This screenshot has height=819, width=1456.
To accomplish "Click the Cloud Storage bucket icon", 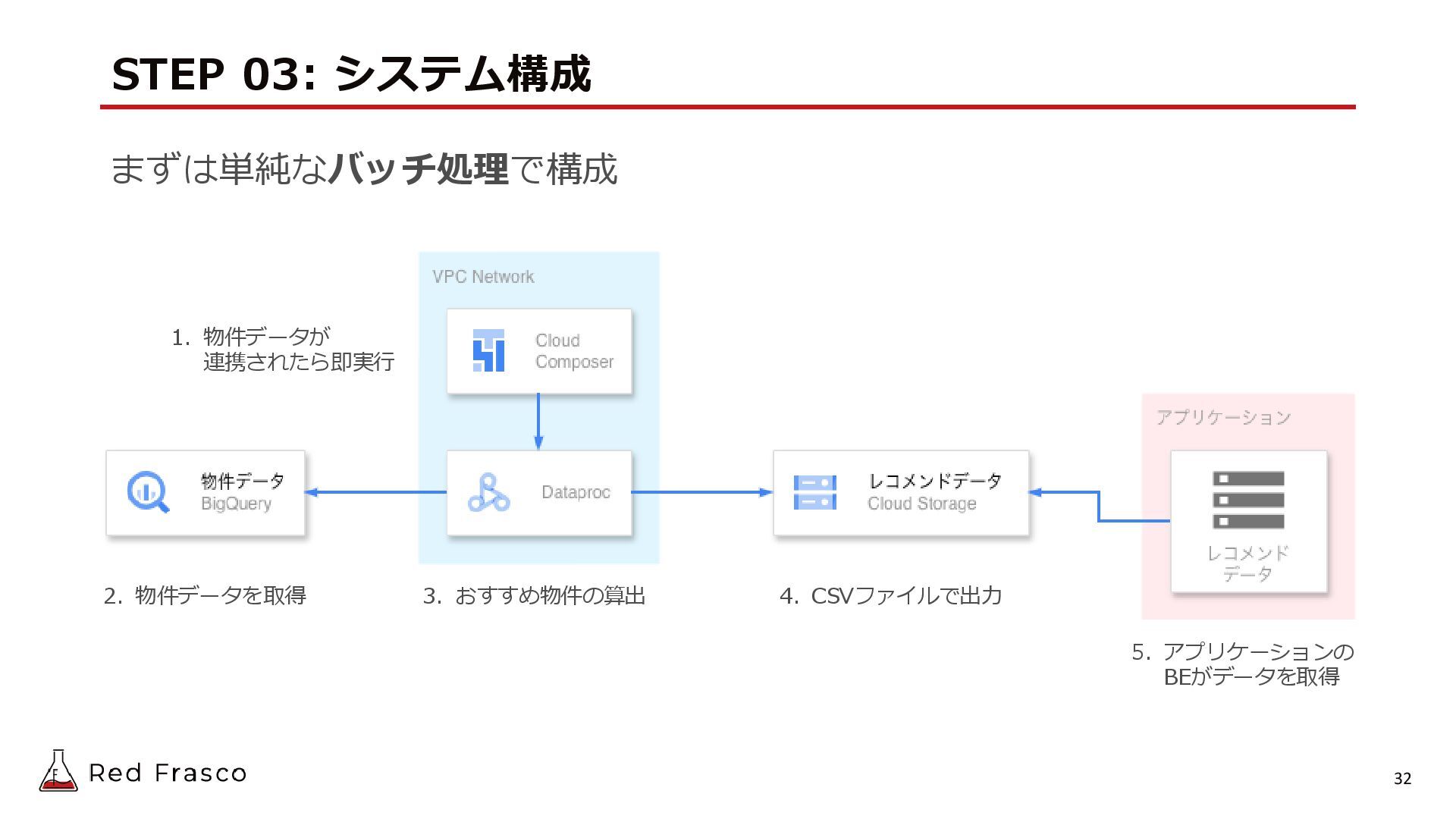I will click(x=814, y=492).
